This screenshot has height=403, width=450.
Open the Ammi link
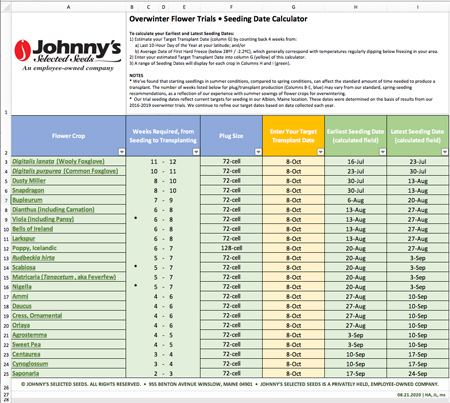[20, 297]
